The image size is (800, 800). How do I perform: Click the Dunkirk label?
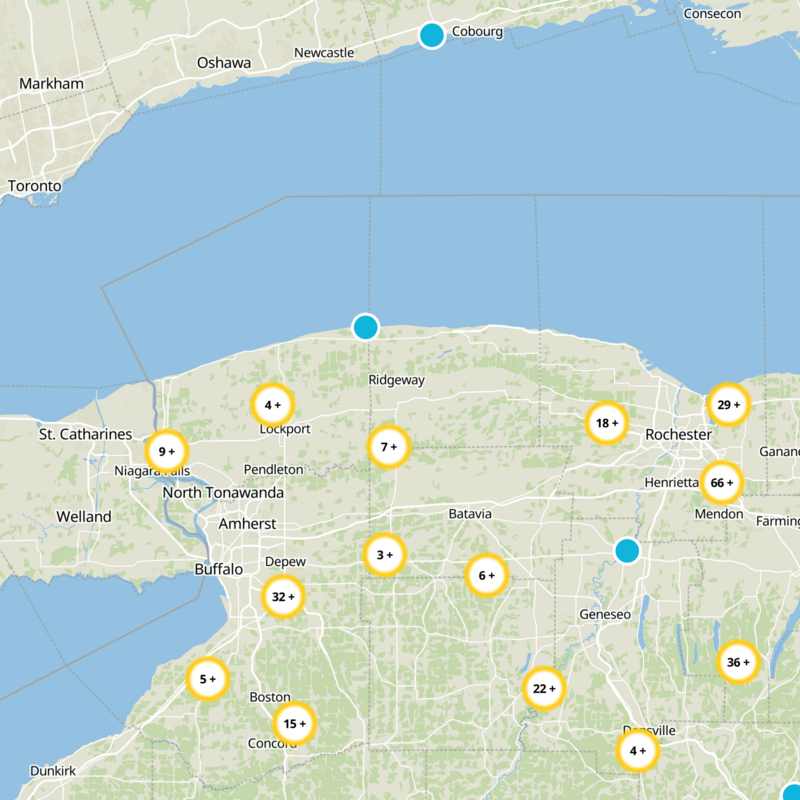click(x=53, y=770)
